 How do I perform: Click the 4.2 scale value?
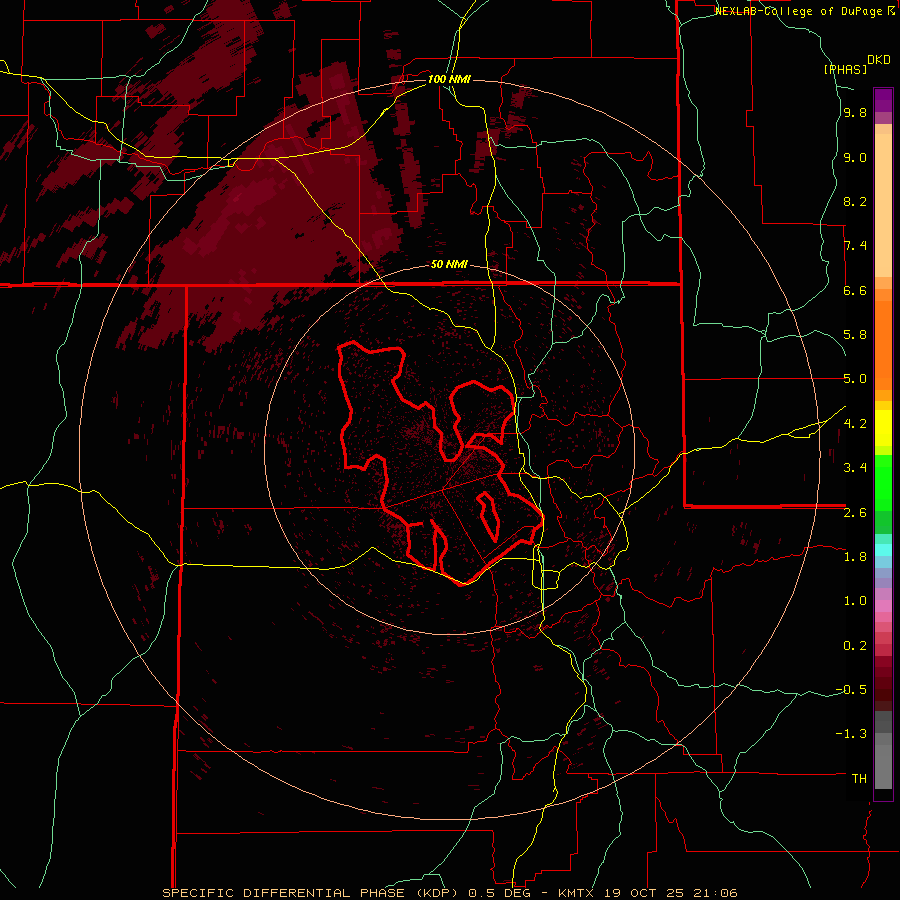point(855,424)
